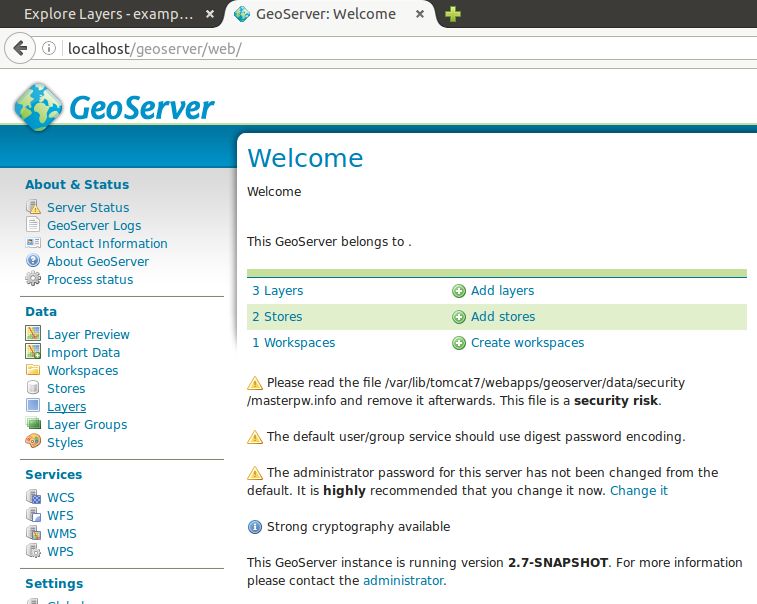This screenshot has height=604, width=757.
Task: Click the Layers blue square icon
Action: tap(33, 406)
